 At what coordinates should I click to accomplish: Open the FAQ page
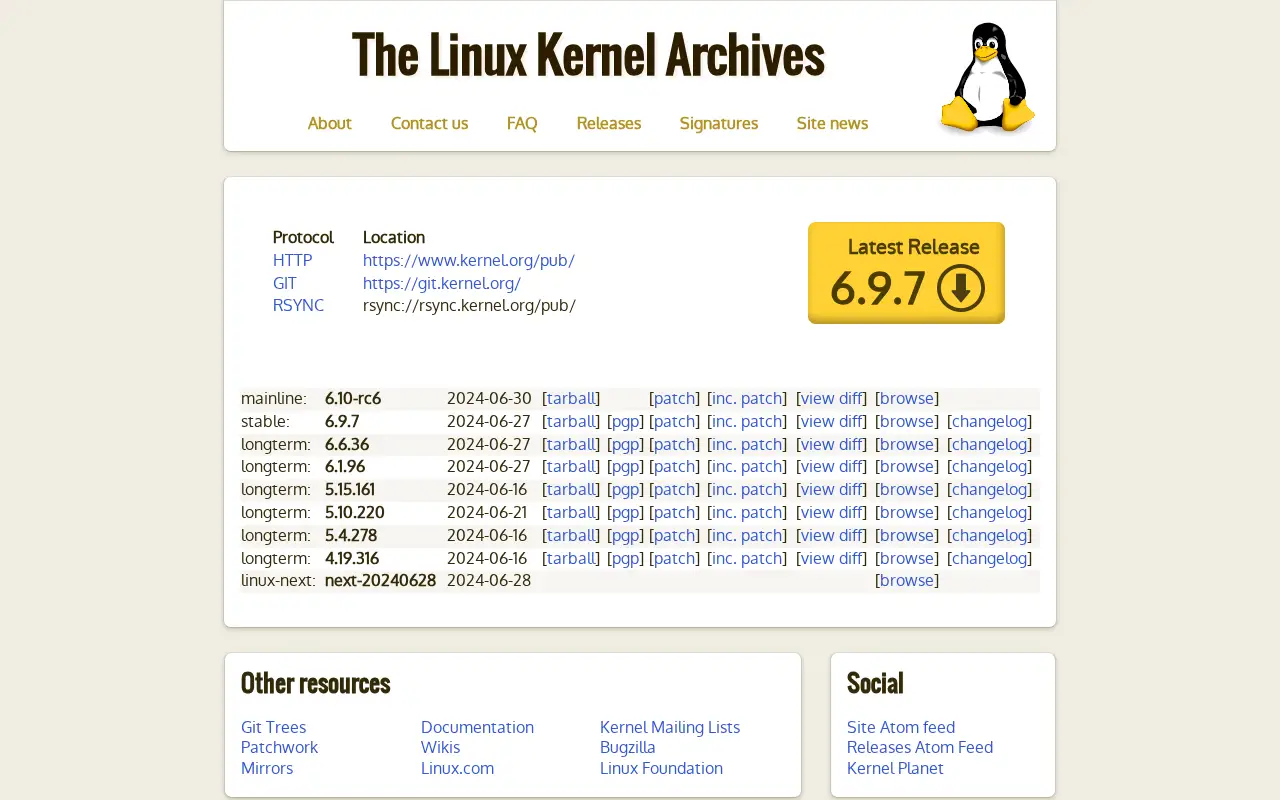point(522,123)
